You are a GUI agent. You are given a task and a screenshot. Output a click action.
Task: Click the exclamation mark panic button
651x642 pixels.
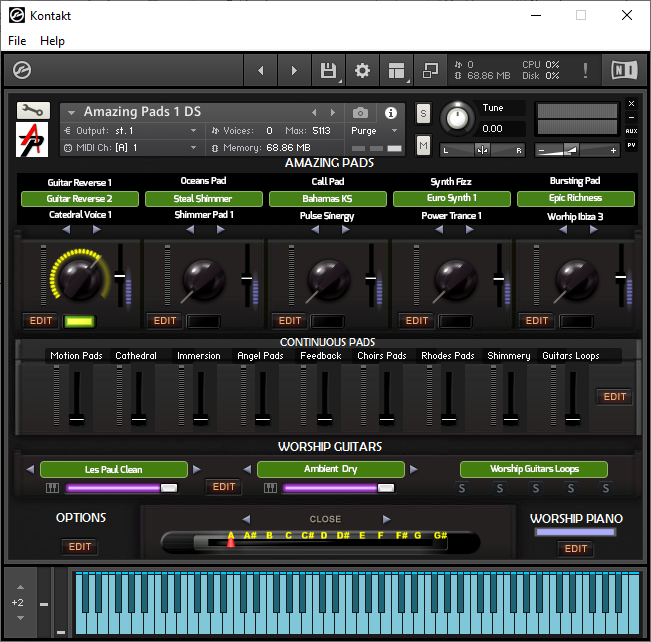click(585, 71)
